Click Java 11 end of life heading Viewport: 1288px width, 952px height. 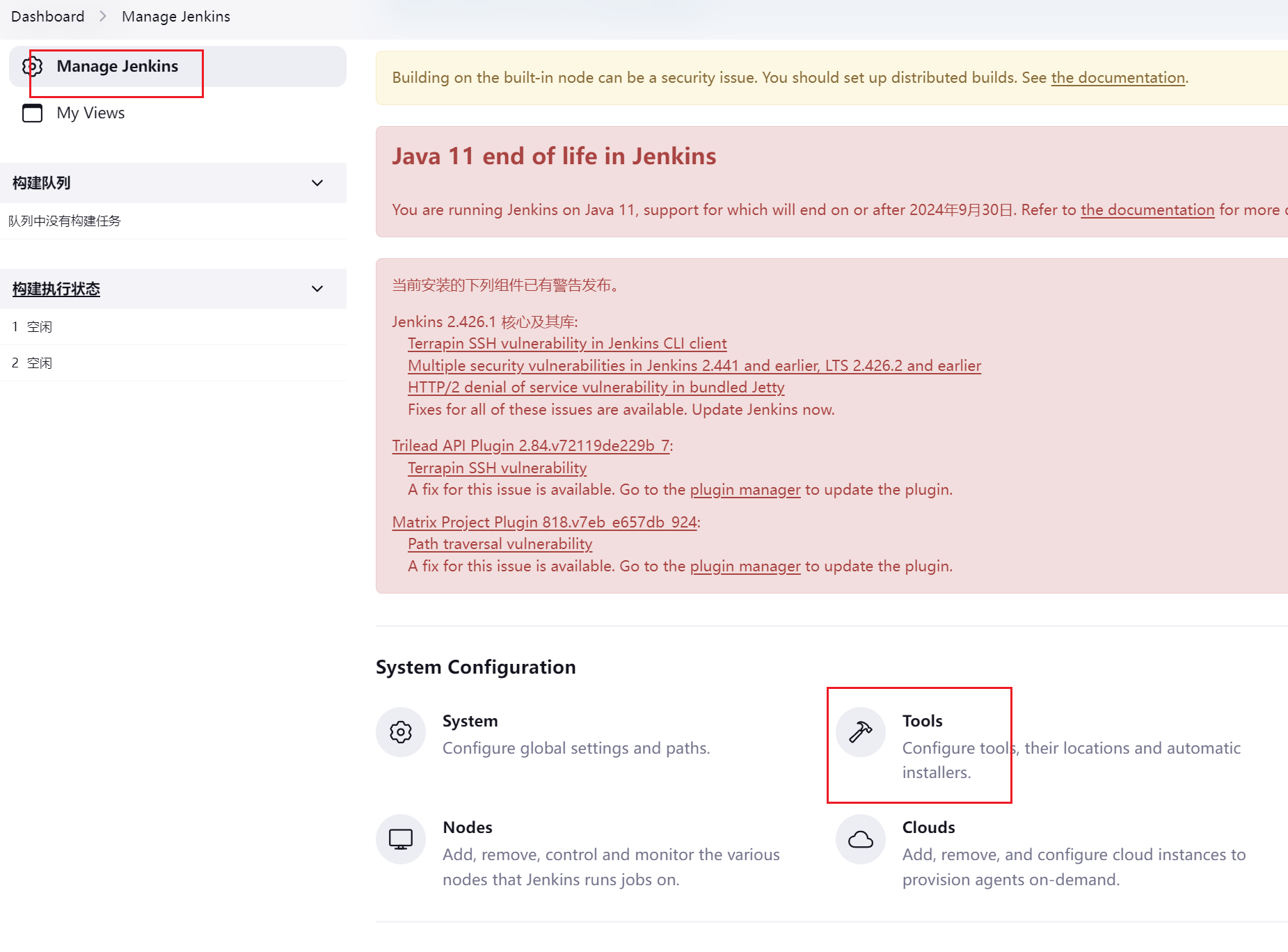(554, 156)
